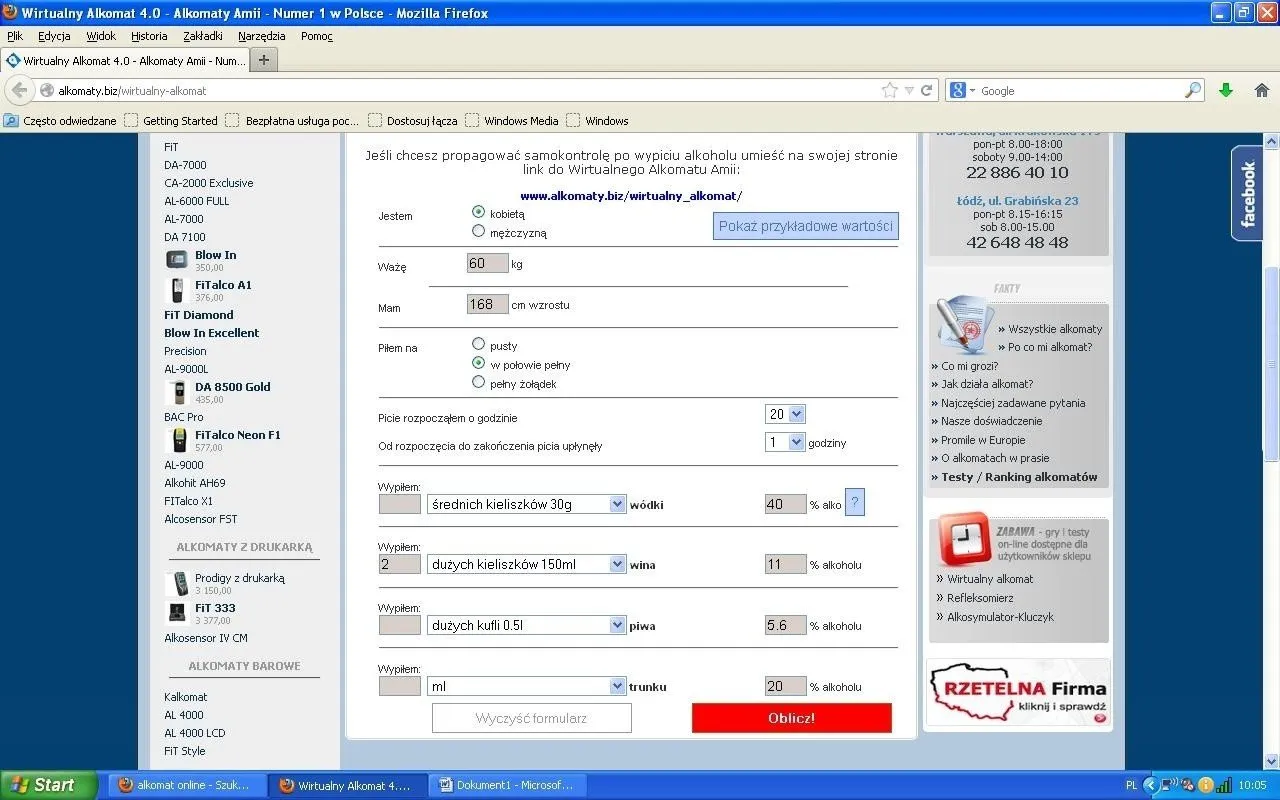Select the mężczyzną radio button

click(478, 231)
